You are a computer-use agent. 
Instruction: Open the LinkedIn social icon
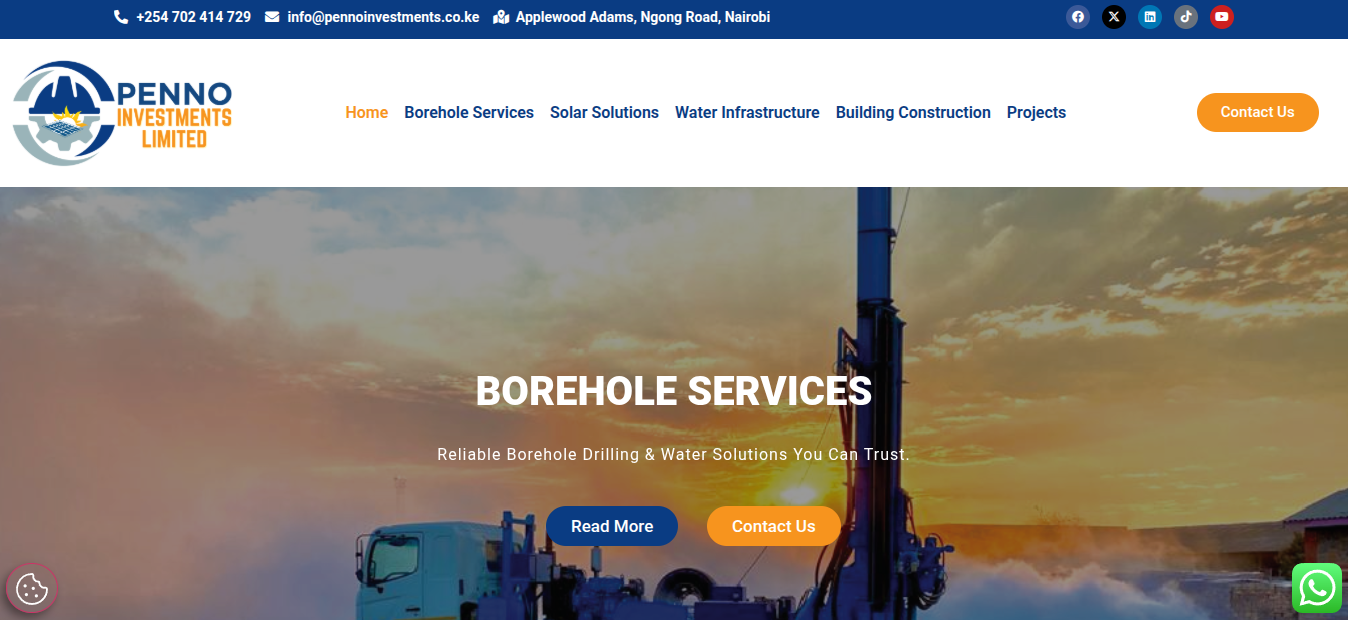1149,17
